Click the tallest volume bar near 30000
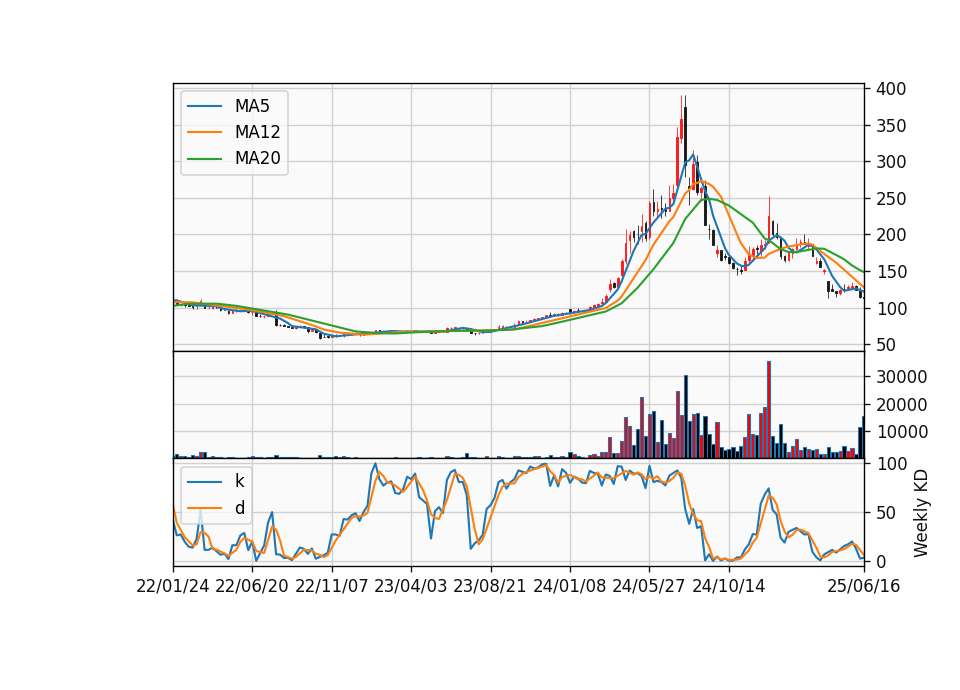The height and width of the screenshot is (690, 960). 769,410
